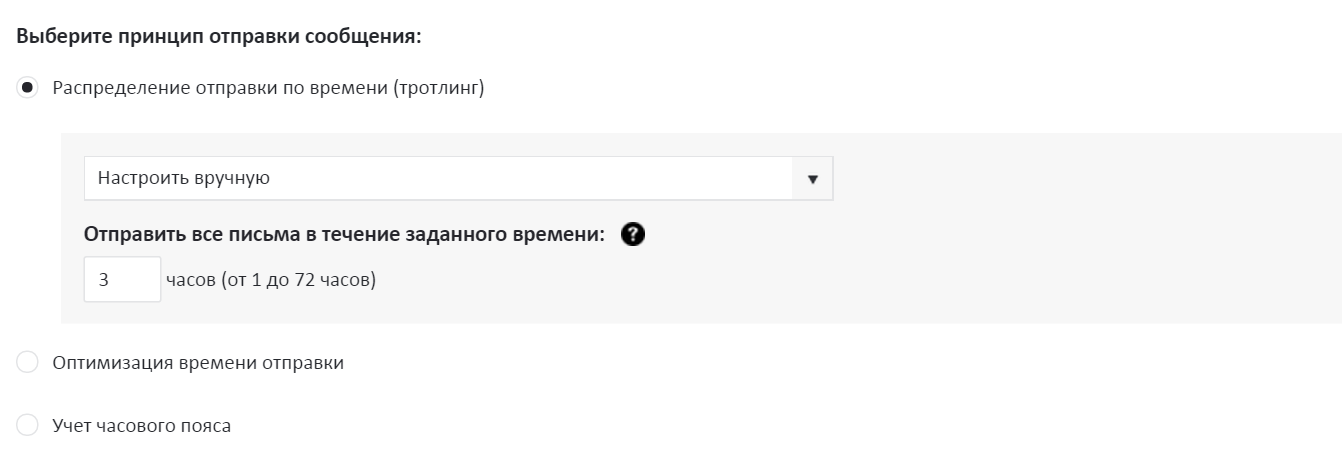Click the "Оптимизация времени отправки" label text
The height and width of the screenshot is (461, 1342).
tap(198, 363)
